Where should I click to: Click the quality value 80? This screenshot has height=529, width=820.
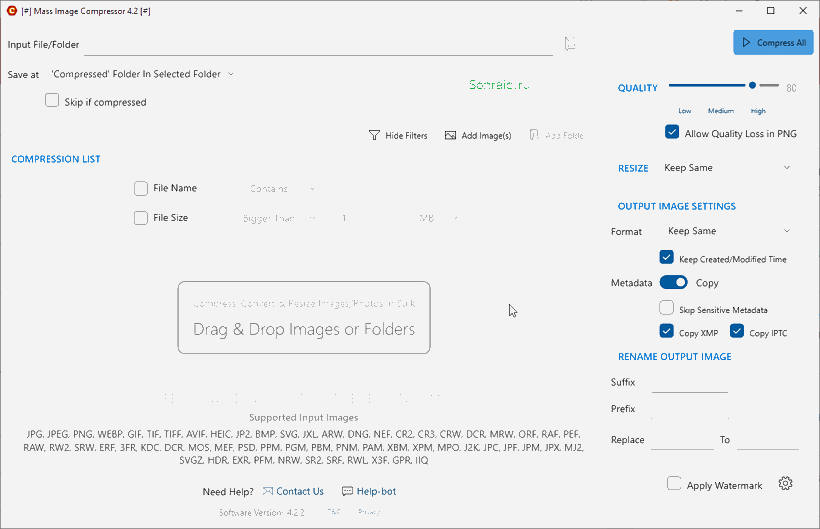pos(791,88)
